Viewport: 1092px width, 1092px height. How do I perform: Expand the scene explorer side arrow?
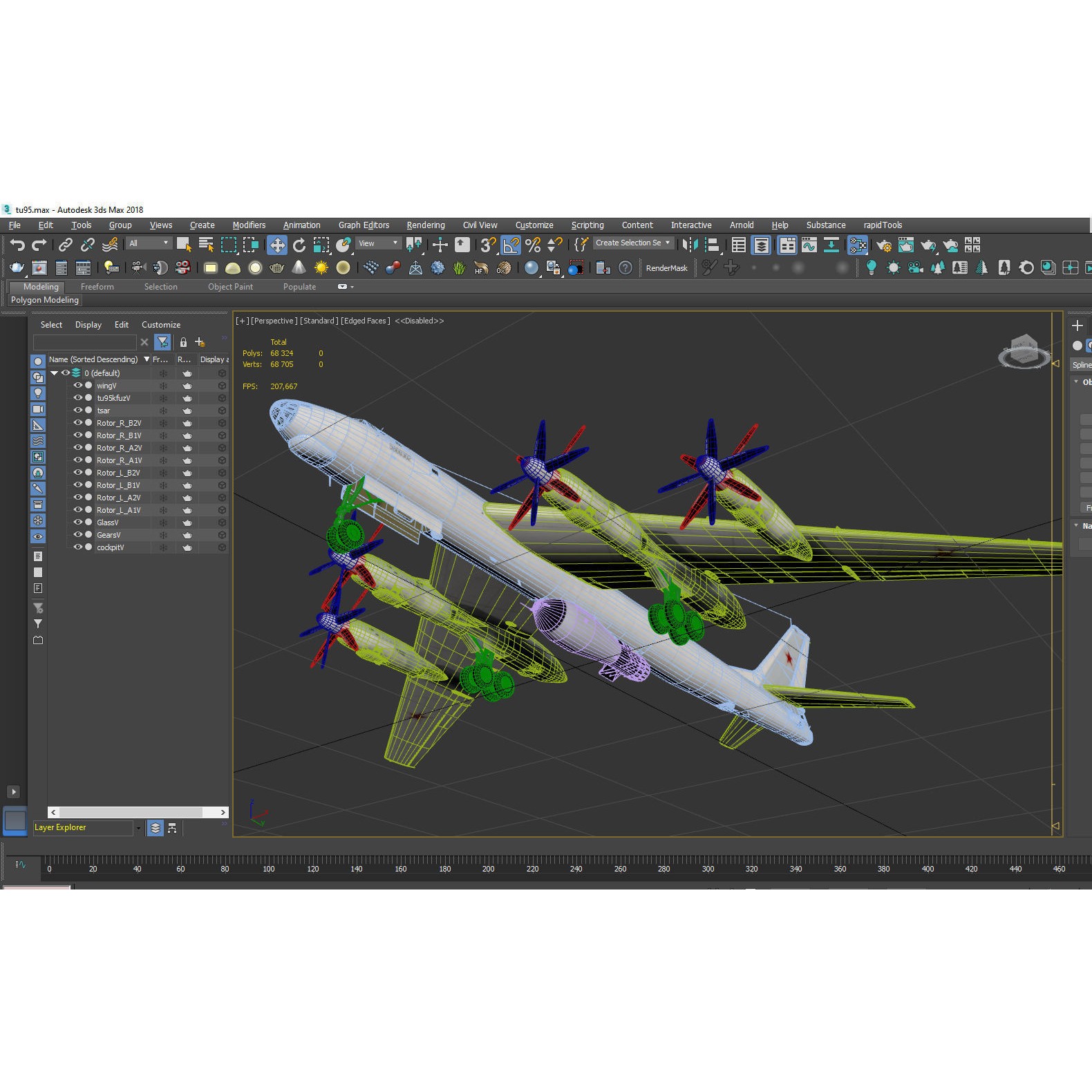click(x=13, y=792)
